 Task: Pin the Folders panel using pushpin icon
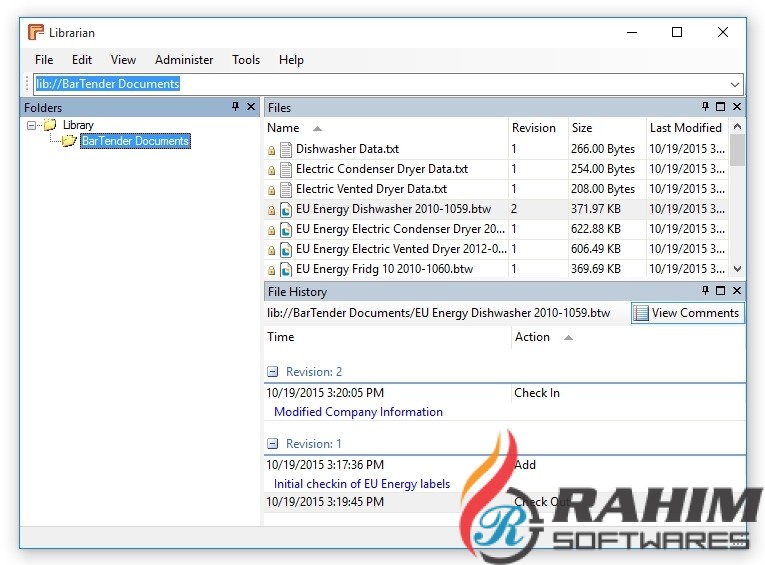tap(236, 107)
